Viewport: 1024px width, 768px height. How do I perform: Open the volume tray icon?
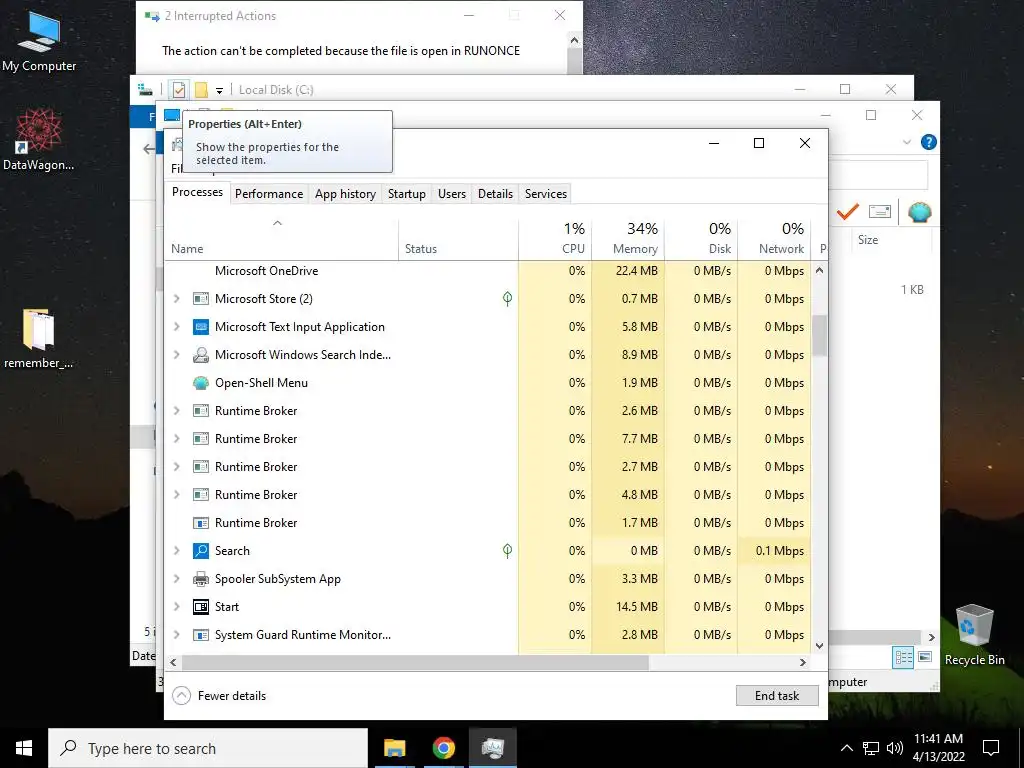(895, 748)
